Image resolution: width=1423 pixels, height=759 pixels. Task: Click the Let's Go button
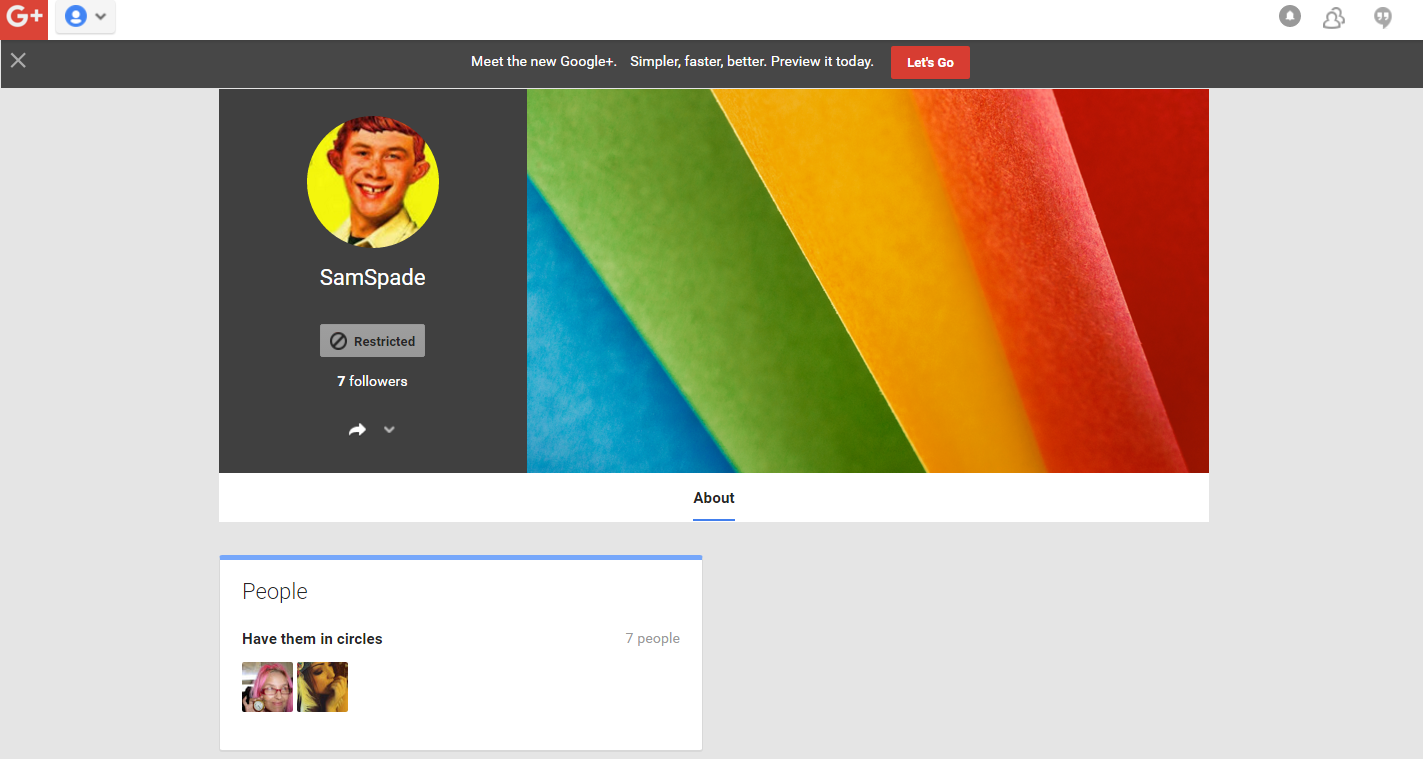pos(930,62)
